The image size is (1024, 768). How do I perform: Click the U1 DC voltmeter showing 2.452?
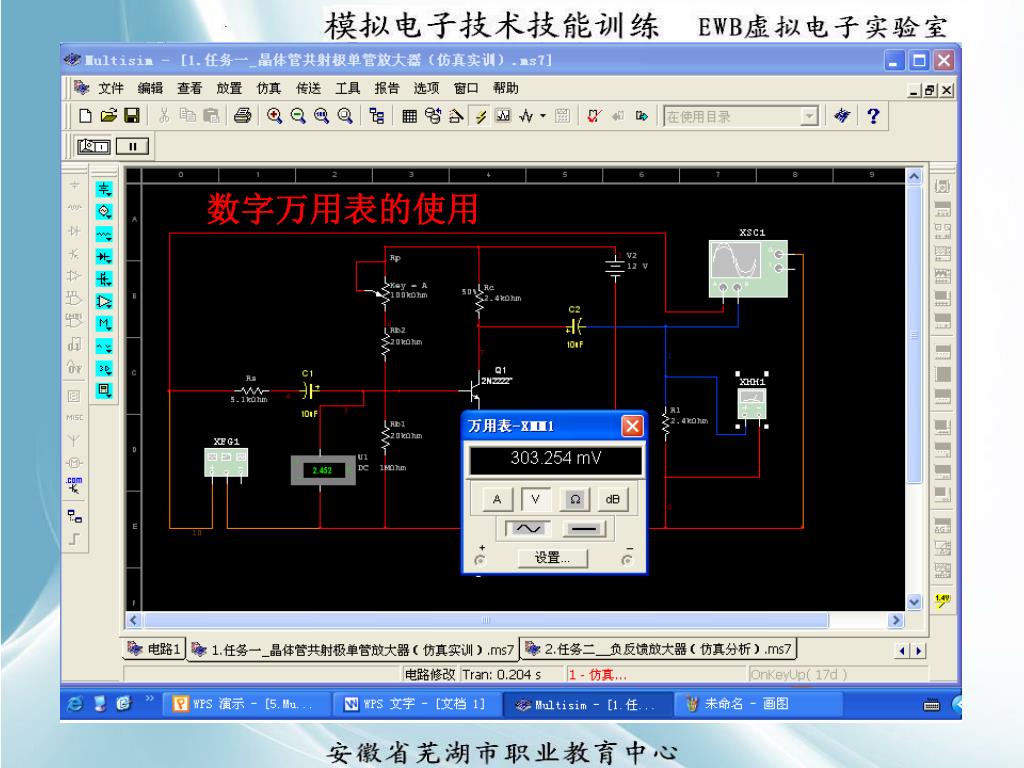click(323, 470)
